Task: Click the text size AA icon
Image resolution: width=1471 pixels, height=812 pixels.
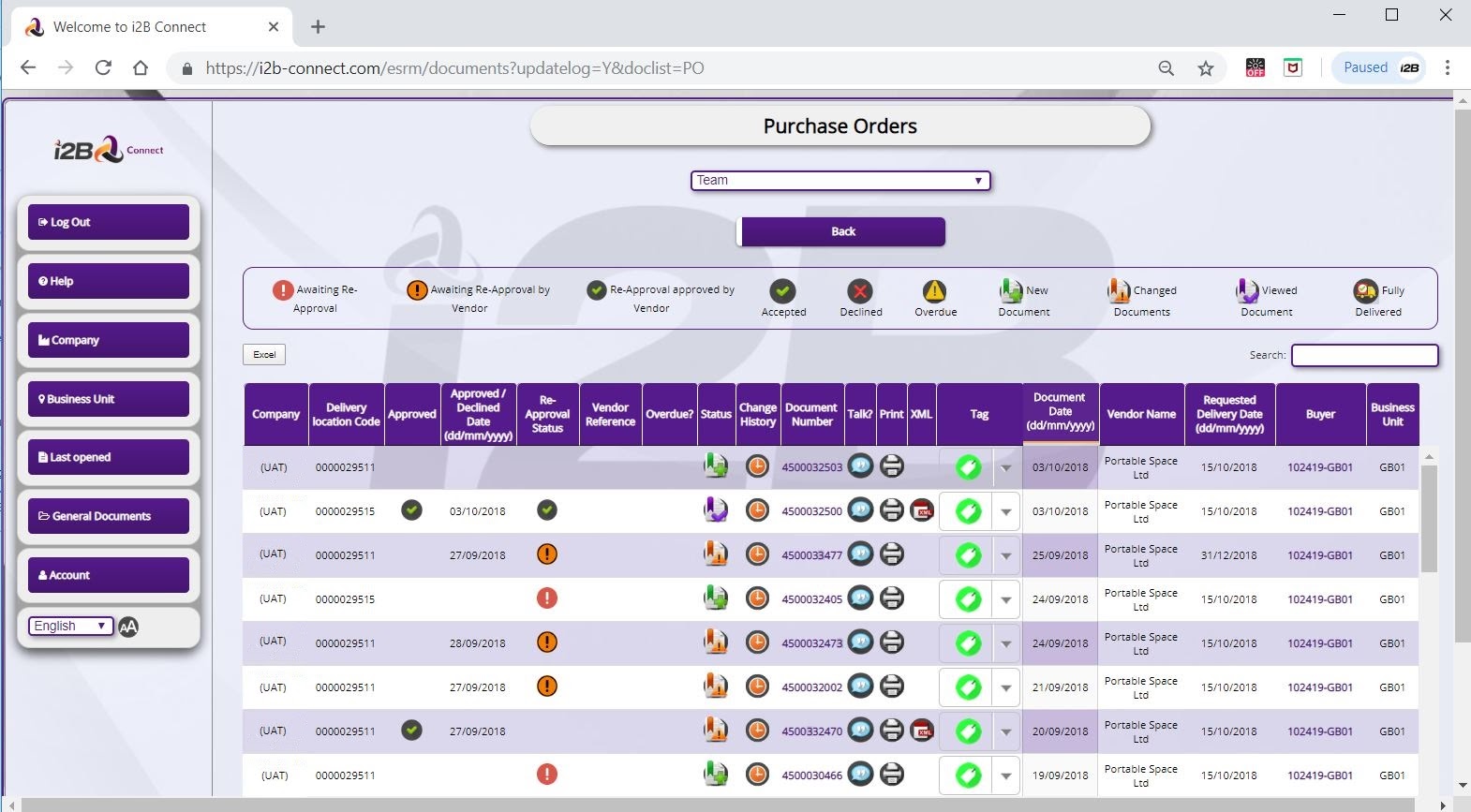Action: (129, 627)
